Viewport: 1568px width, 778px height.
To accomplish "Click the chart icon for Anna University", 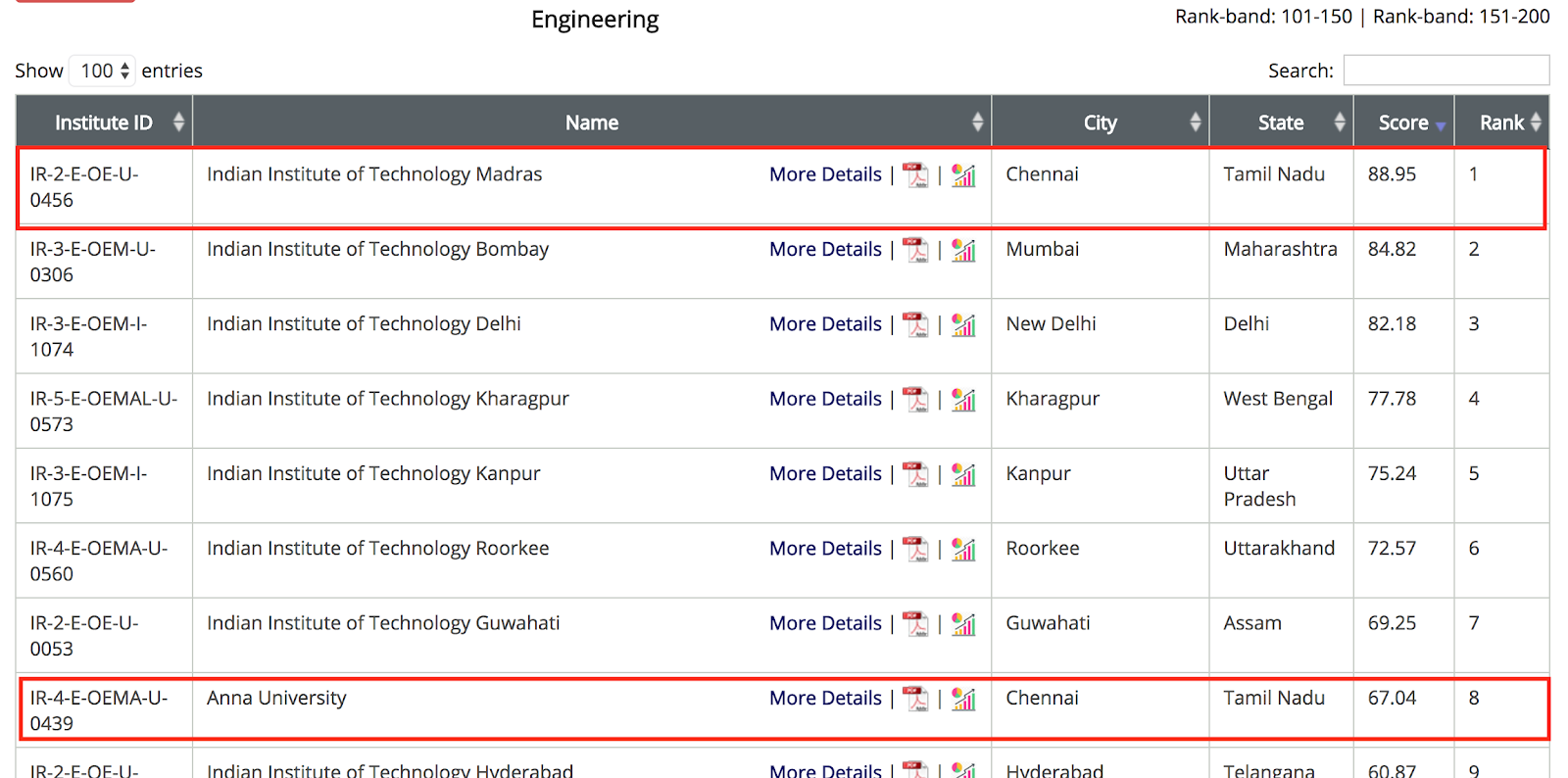I will [963, 699].
